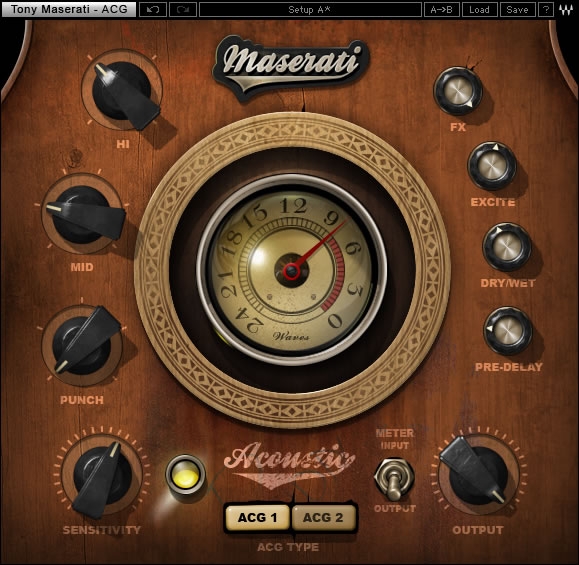Click the yellow sensitivity LED indicator
579x565 pixels.
pos(185,474)
